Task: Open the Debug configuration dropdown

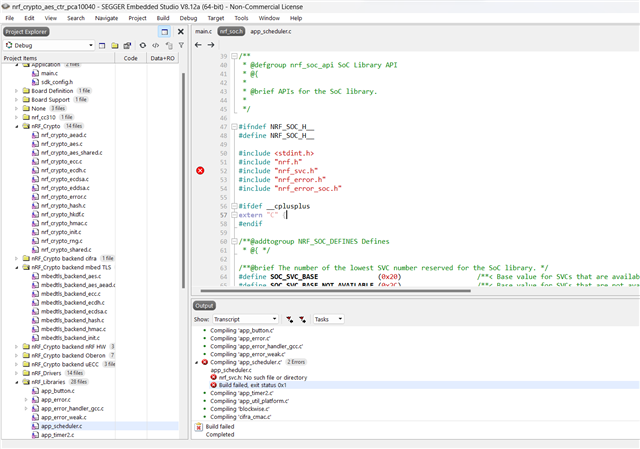Action: (x=49, y=45)
